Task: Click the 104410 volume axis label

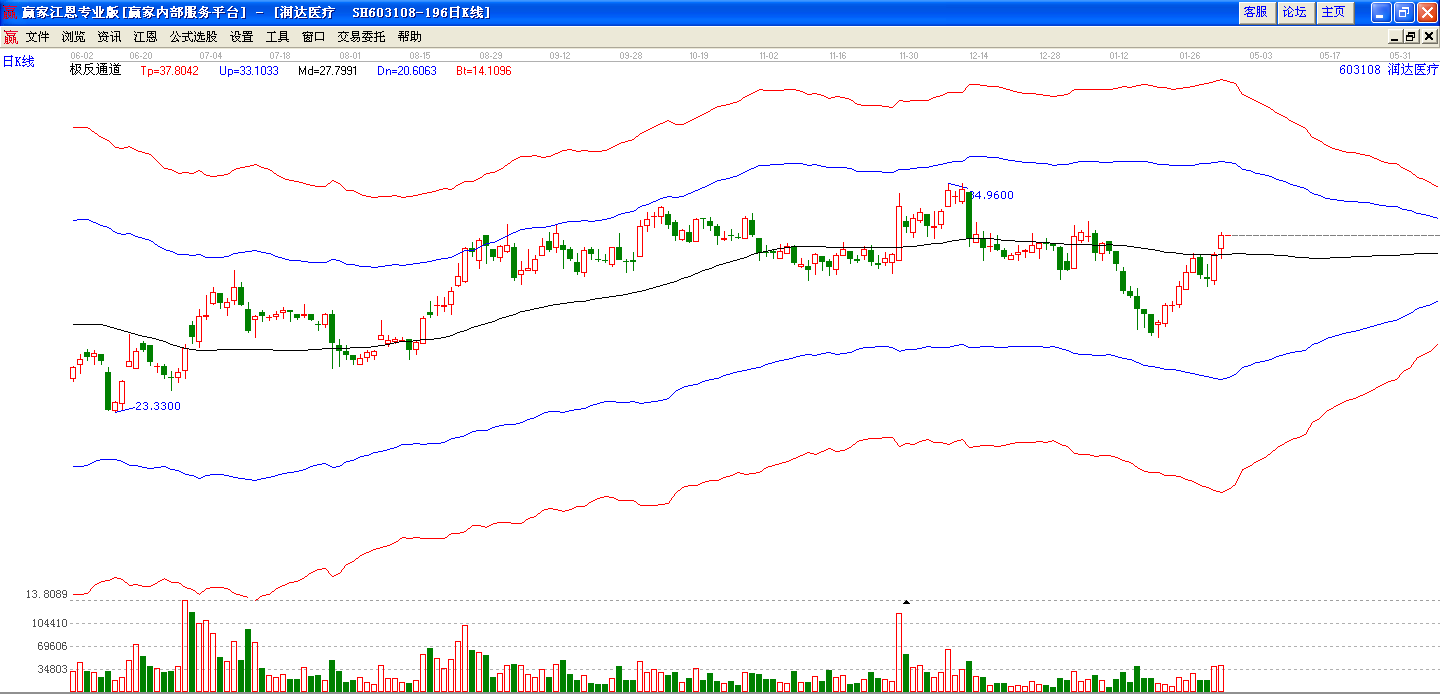Action: click(48, 623)
